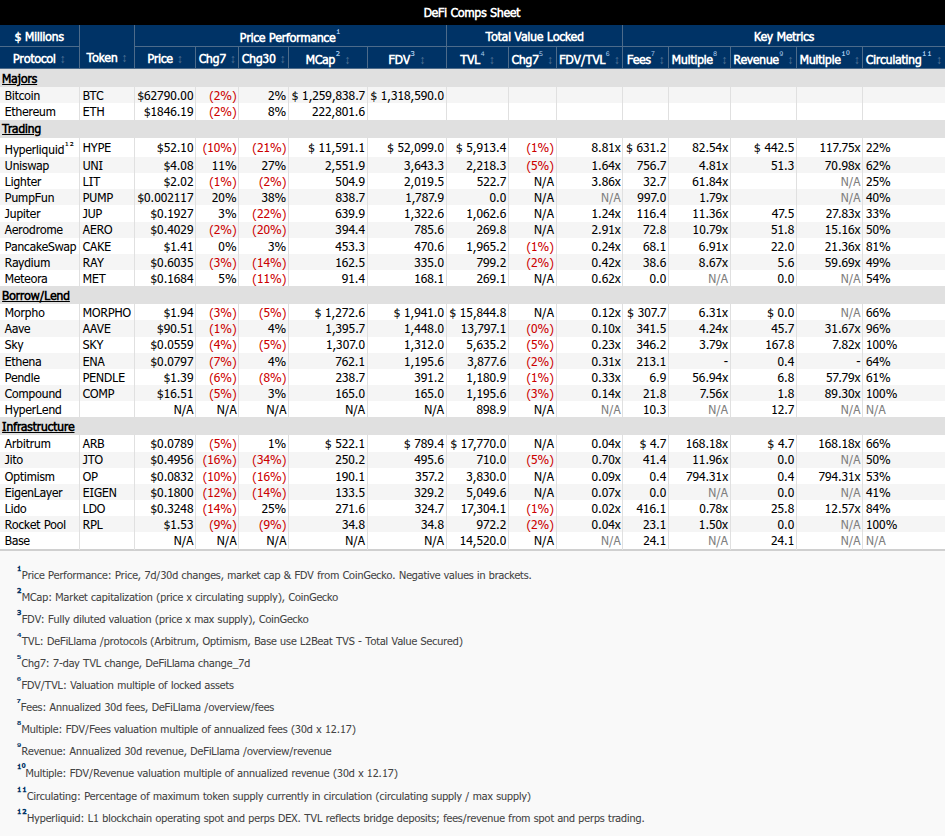Click the Jupiter protocol name
The height and width of the screenshot is (836, 945).
pyautogui.click(x=22, y=214)
